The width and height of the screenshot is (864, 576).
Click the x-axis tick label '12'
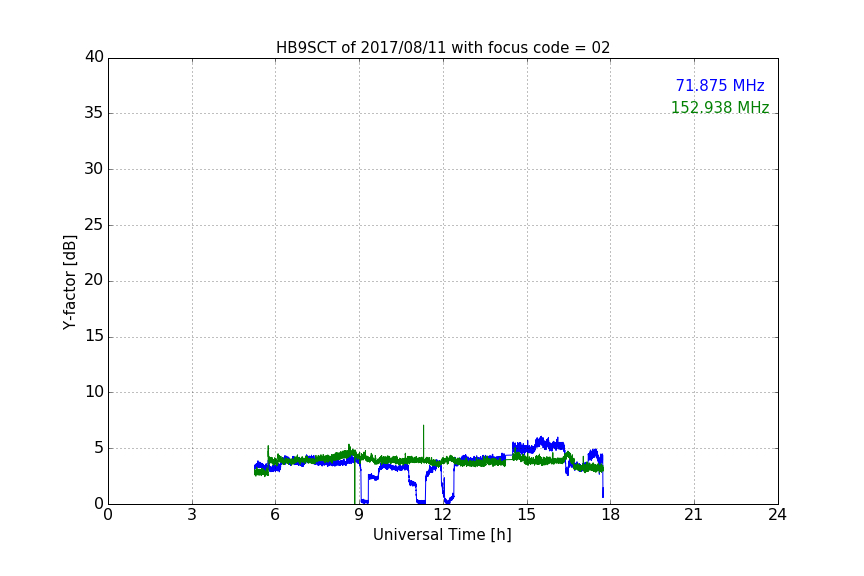tap(443, 515)
